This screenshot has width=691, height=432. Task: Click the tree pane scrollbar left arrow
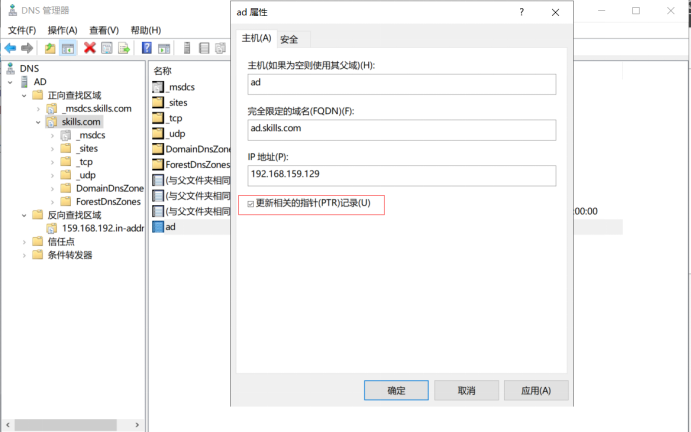click(7, 425)
